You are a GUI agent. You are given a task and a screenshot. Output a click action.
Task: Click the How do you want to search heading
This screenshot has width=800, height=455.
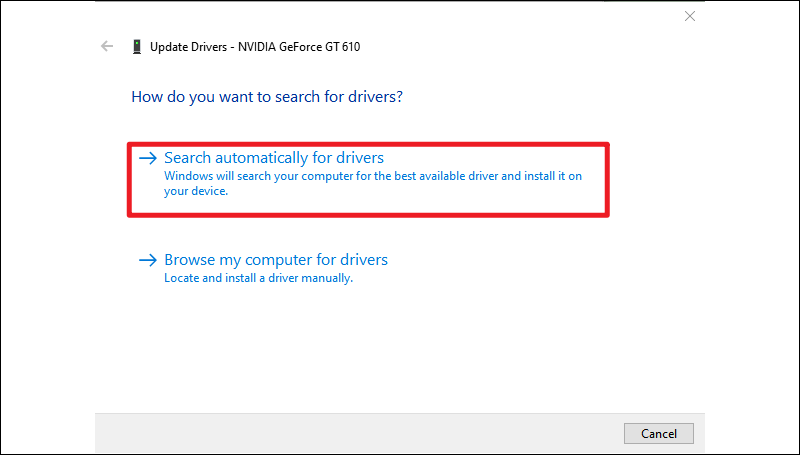(x=267, y=96)
